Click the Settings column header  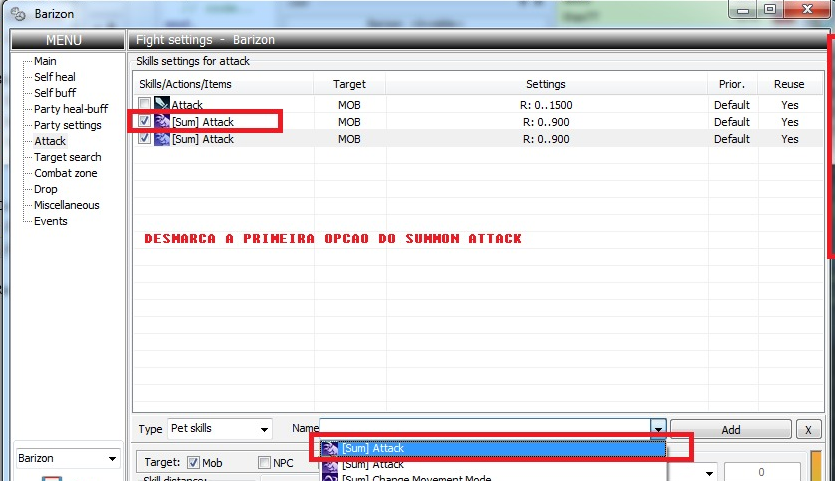(x=545, y=84)
